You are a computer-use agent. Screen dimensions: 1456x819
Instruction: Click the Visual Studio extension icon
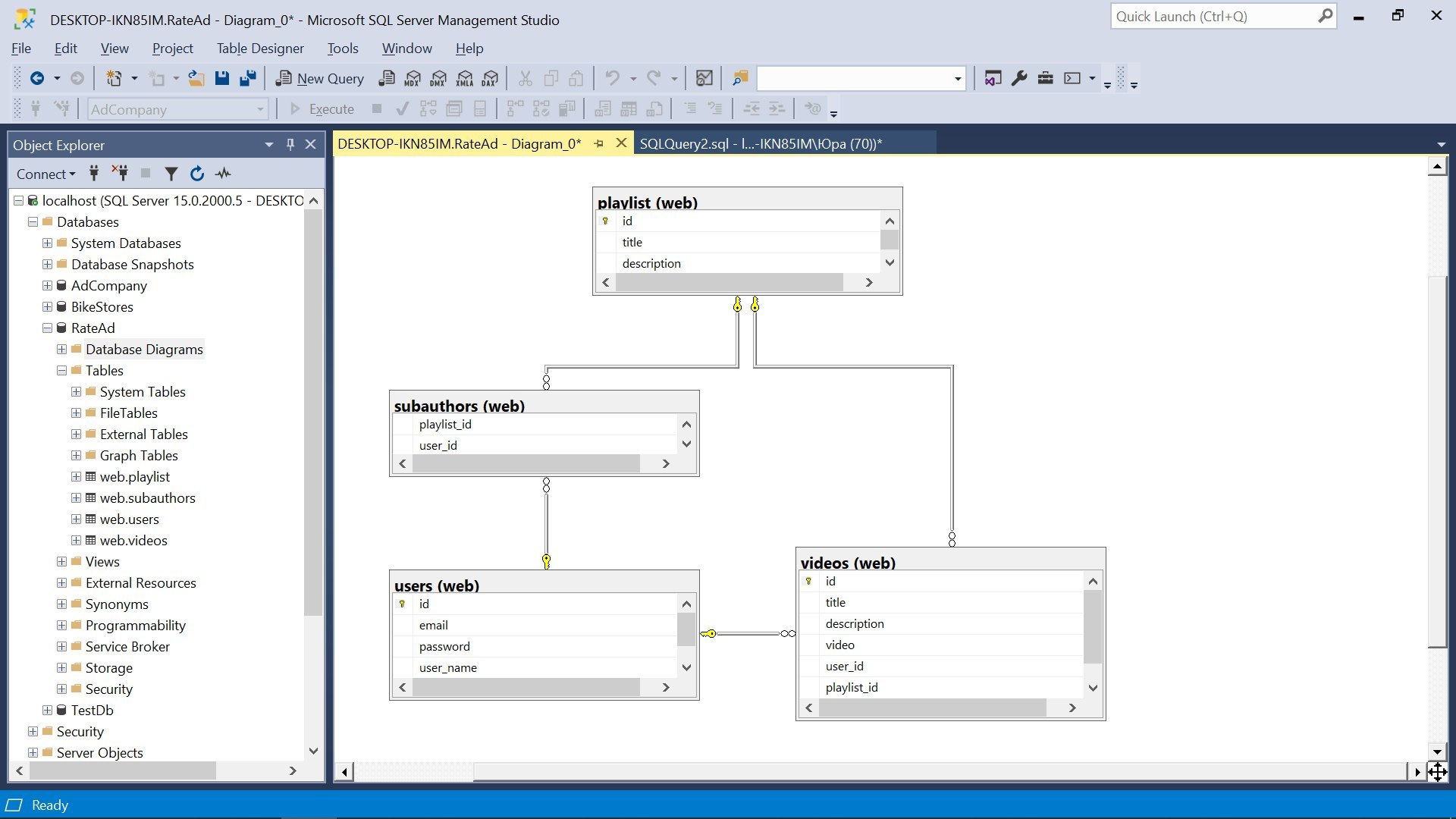point(993,78)
